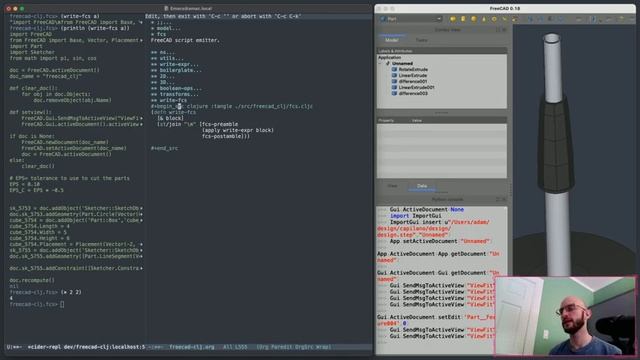
Task: Click the Sphere primitive icon in FreeCAD toolbar
Action: [473, 19]
